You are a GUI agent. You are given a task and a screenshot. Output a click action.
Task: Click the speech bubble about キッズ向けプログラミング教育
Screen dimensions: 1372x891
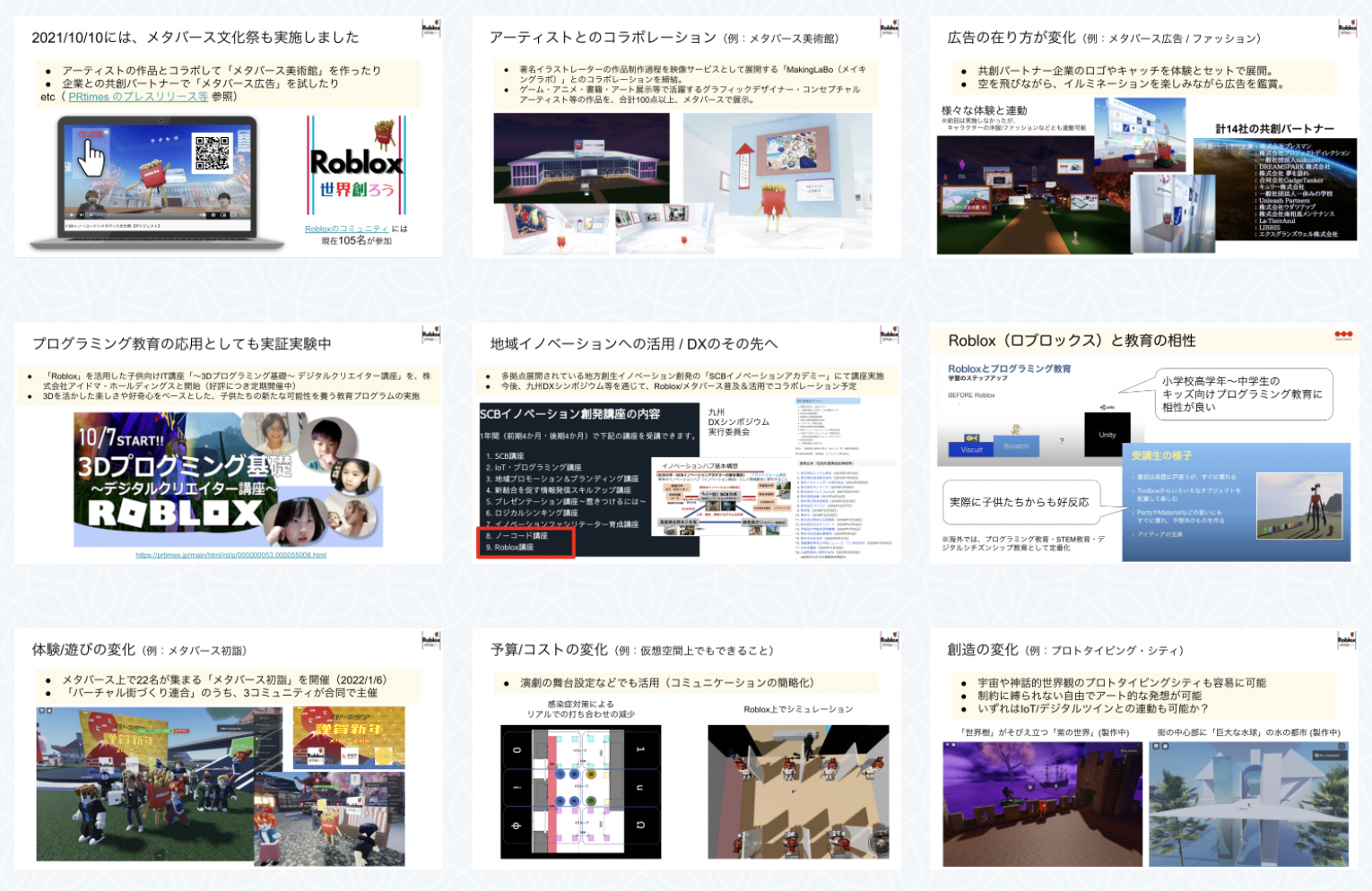click(1242, 394)
